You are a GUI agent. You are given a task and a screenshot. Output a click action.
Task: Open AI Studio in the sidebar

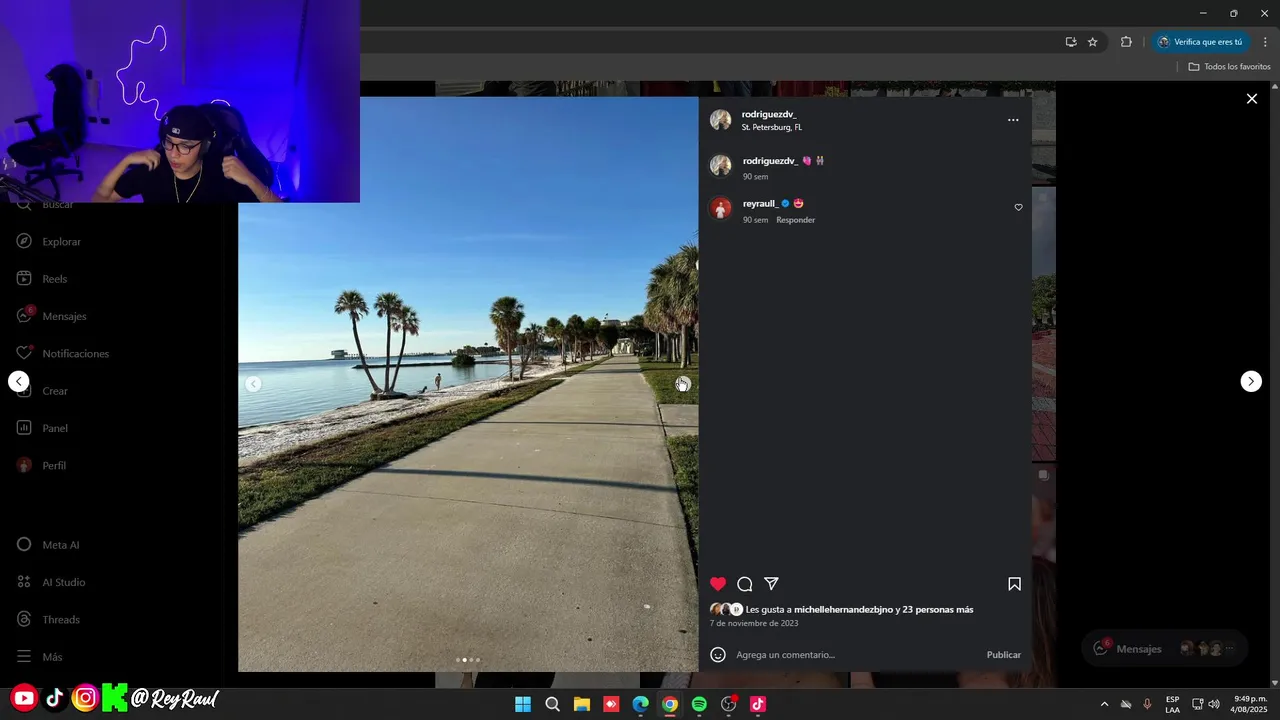52,582
